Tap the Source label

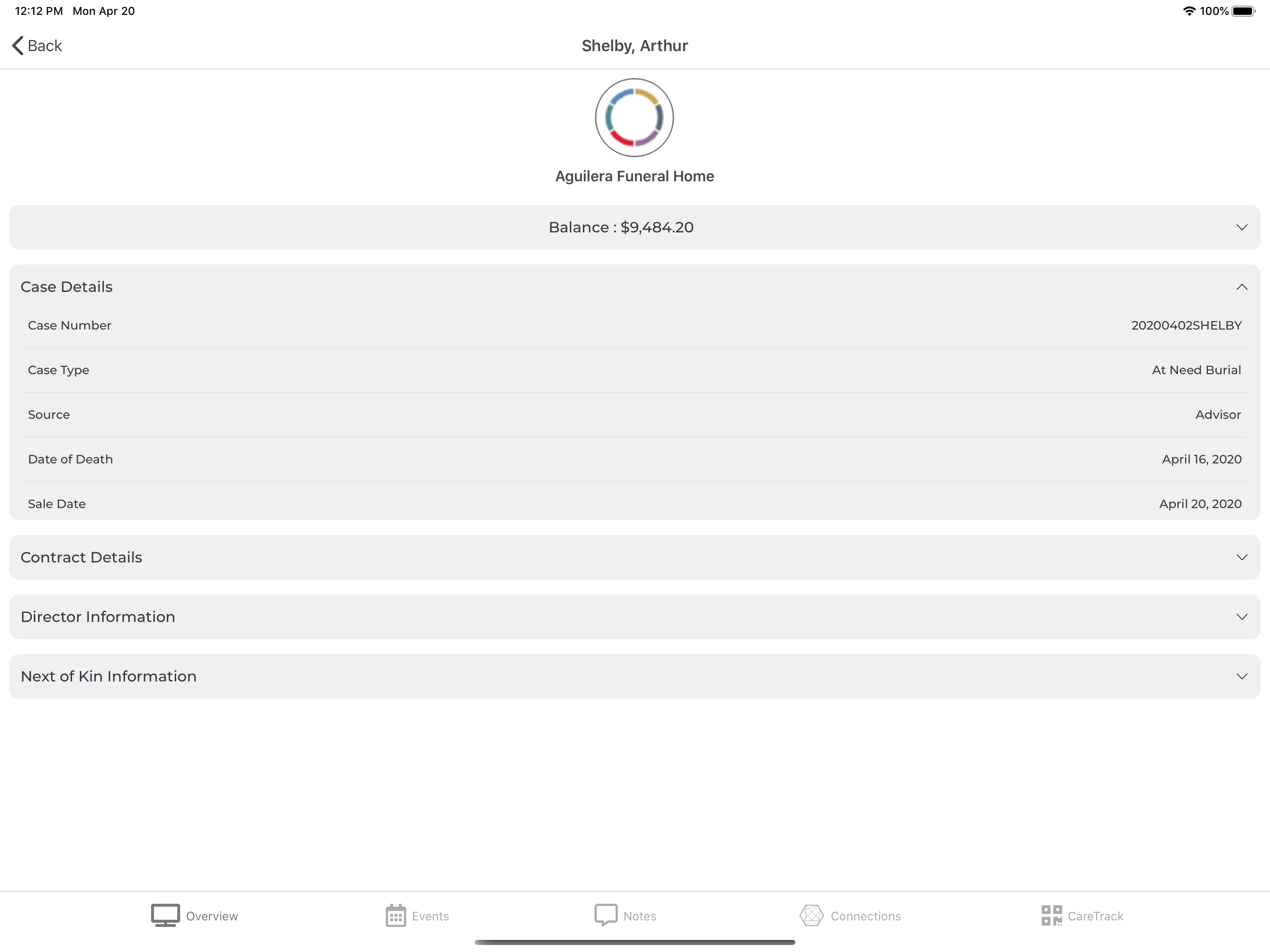[49, 415]
